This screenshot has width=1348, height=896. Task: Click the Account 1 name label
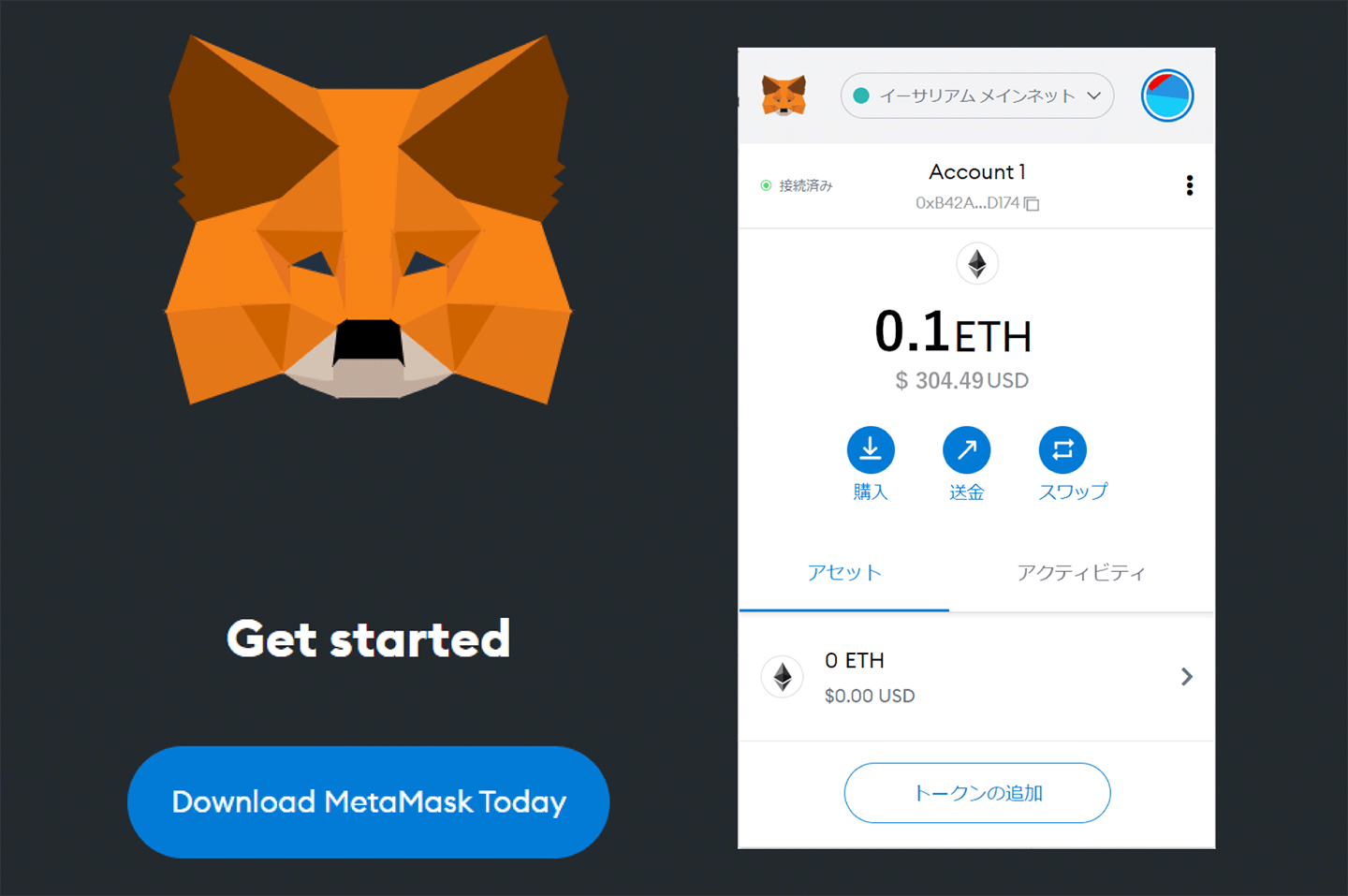[977, 172]
